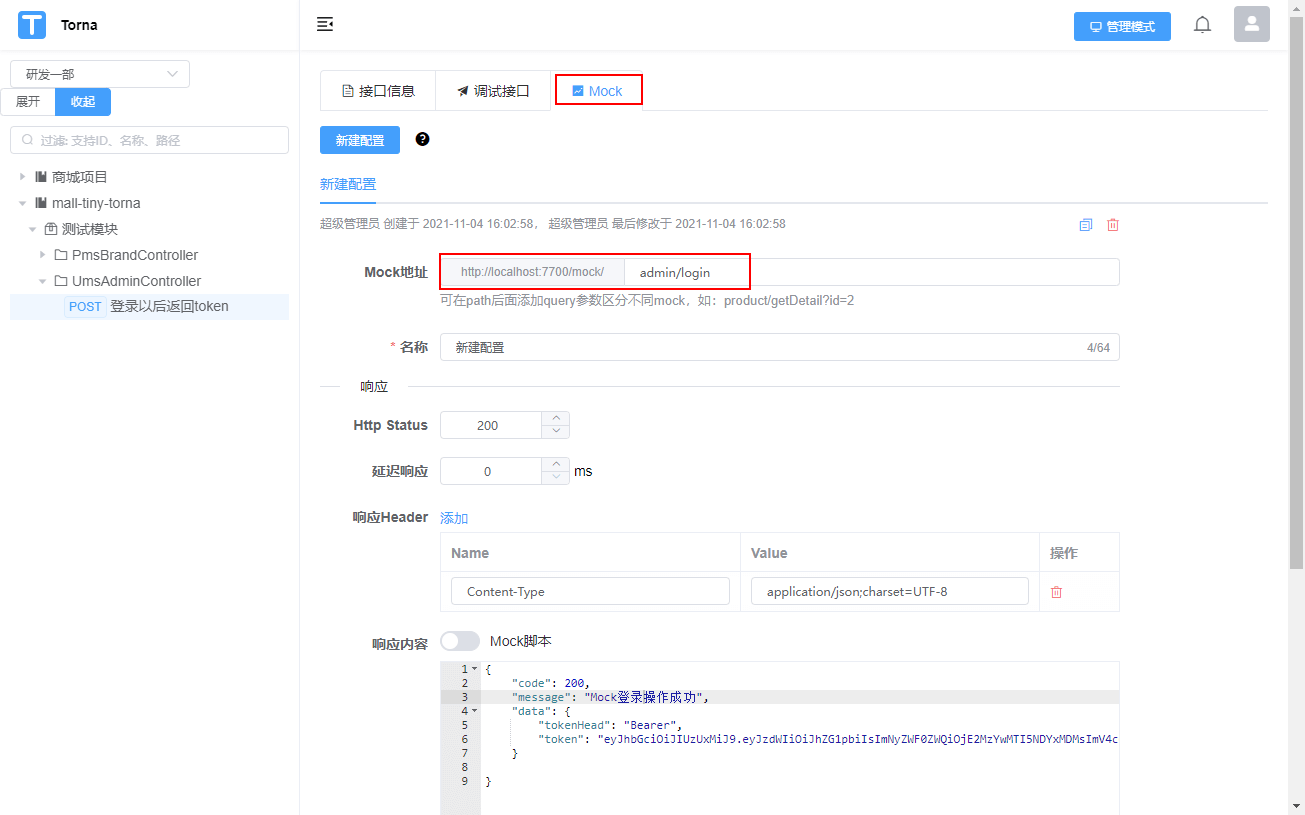
Task: Click PmsBrandController folder icon
Action: [61, 255]
